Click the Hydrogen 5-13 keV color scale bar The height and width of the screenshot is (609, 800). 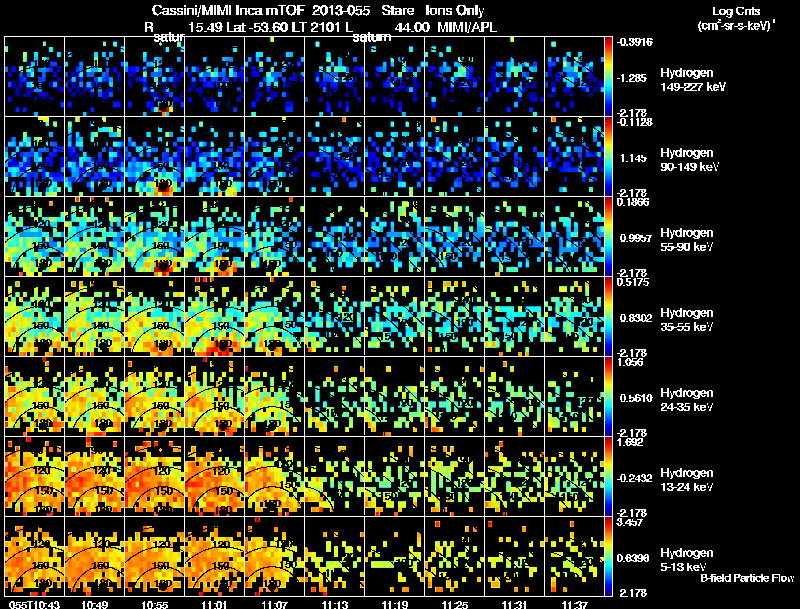(608, 557)
